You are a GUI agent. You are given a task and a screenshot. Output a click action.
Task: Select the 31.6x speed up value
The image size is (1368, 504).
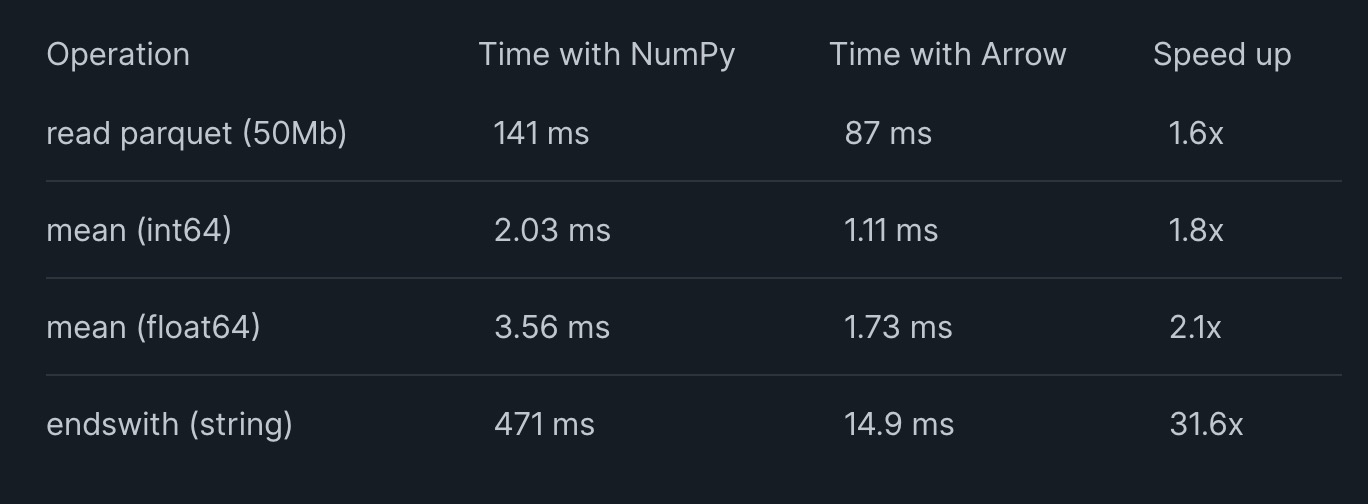1206,424
